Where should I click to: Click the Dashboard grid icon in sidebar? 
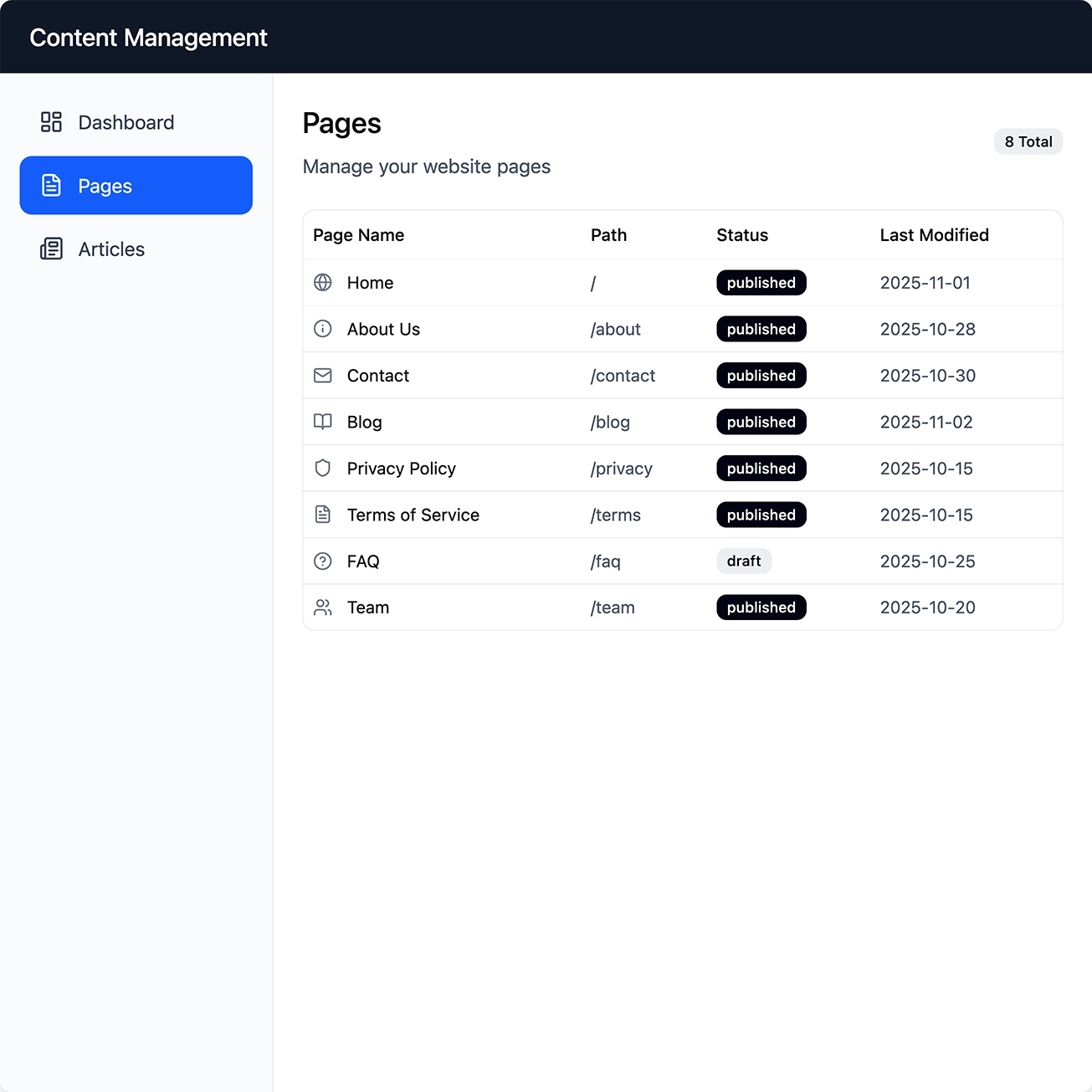[51, 122]
